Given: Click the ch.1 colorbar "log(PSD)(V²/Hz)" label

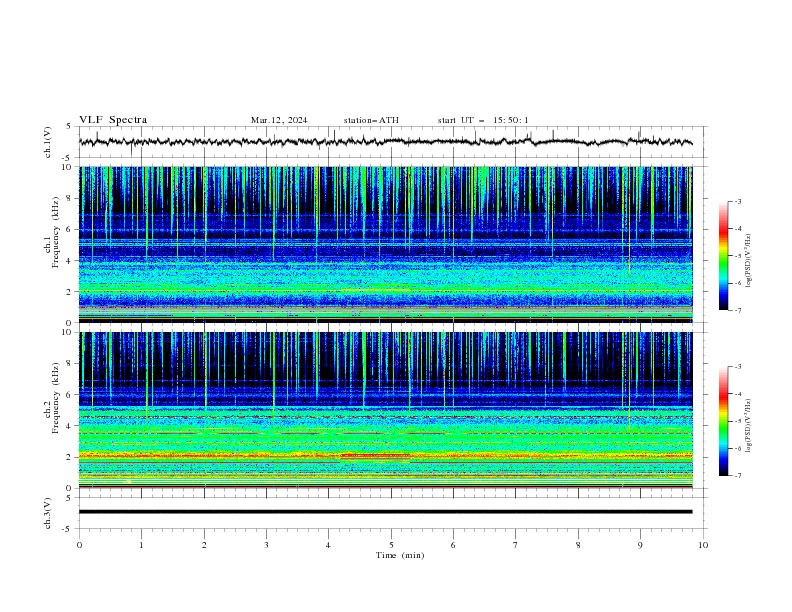Looking at the screenshot, I should (x=748, y=261).
